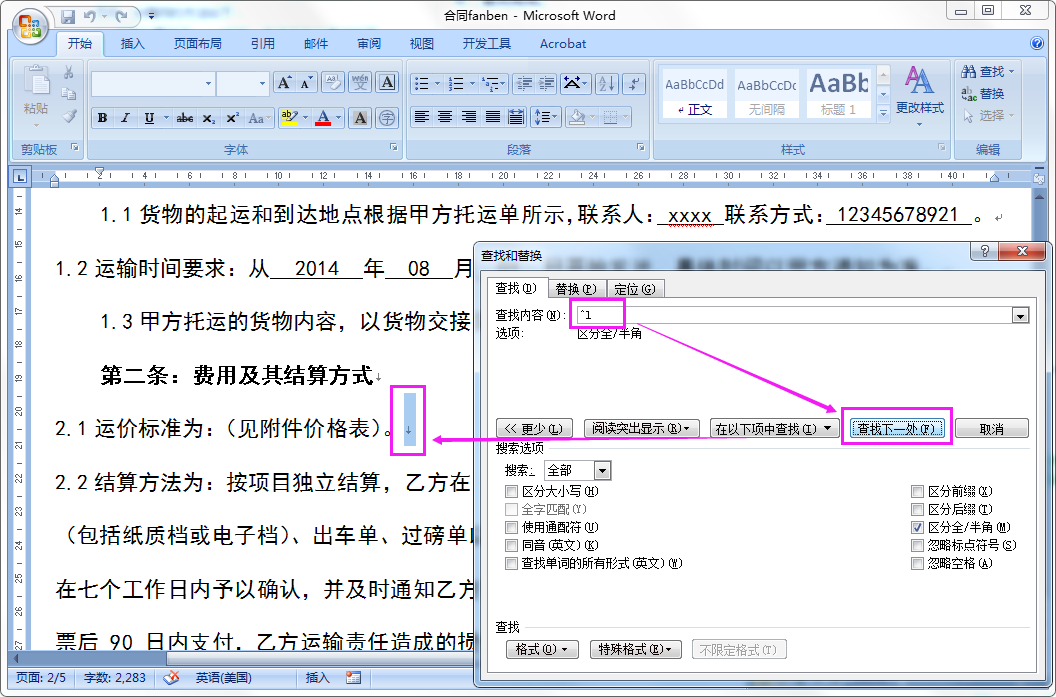Screen dimensions: 1056x697
Task: Open shading fill color bucket
Action: [x=576, y=118]
